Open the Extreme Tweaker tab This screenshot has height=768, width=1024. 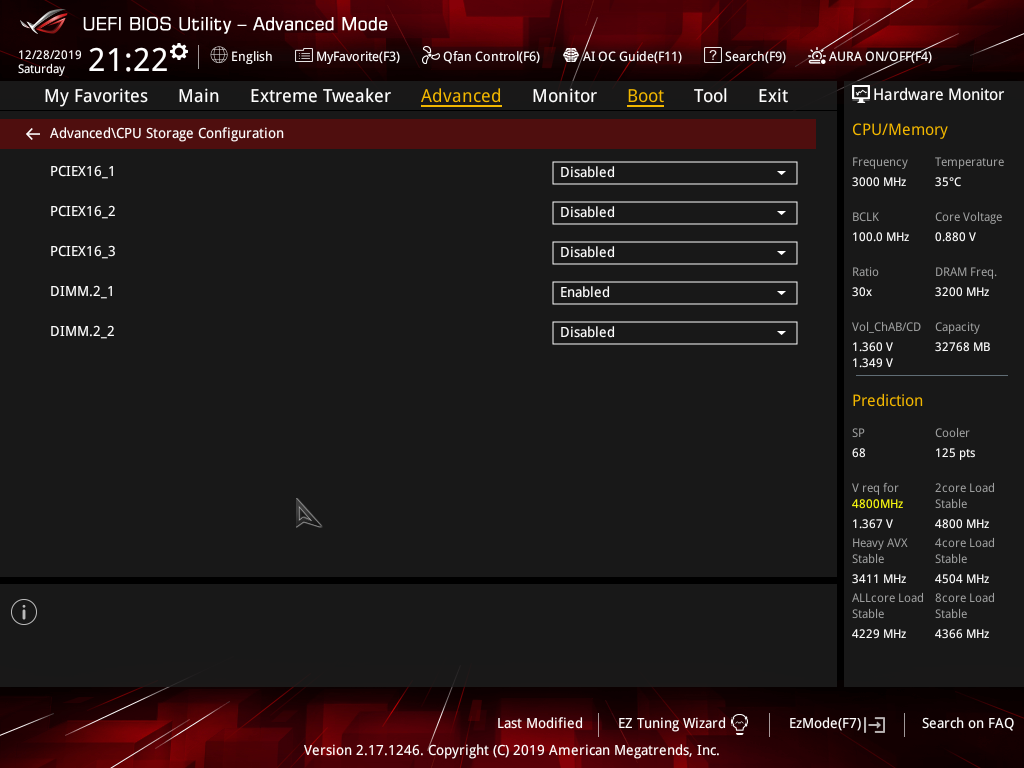pos(320,96)
